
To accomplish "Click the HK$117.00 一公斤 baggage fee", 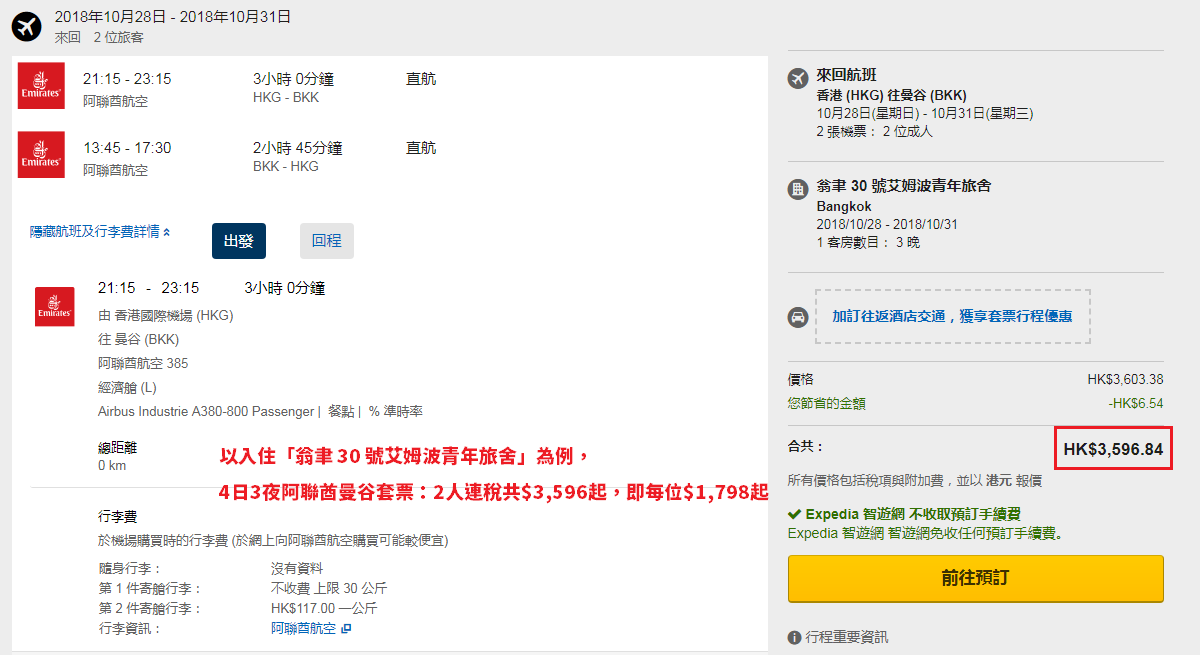I will point(325,608).
